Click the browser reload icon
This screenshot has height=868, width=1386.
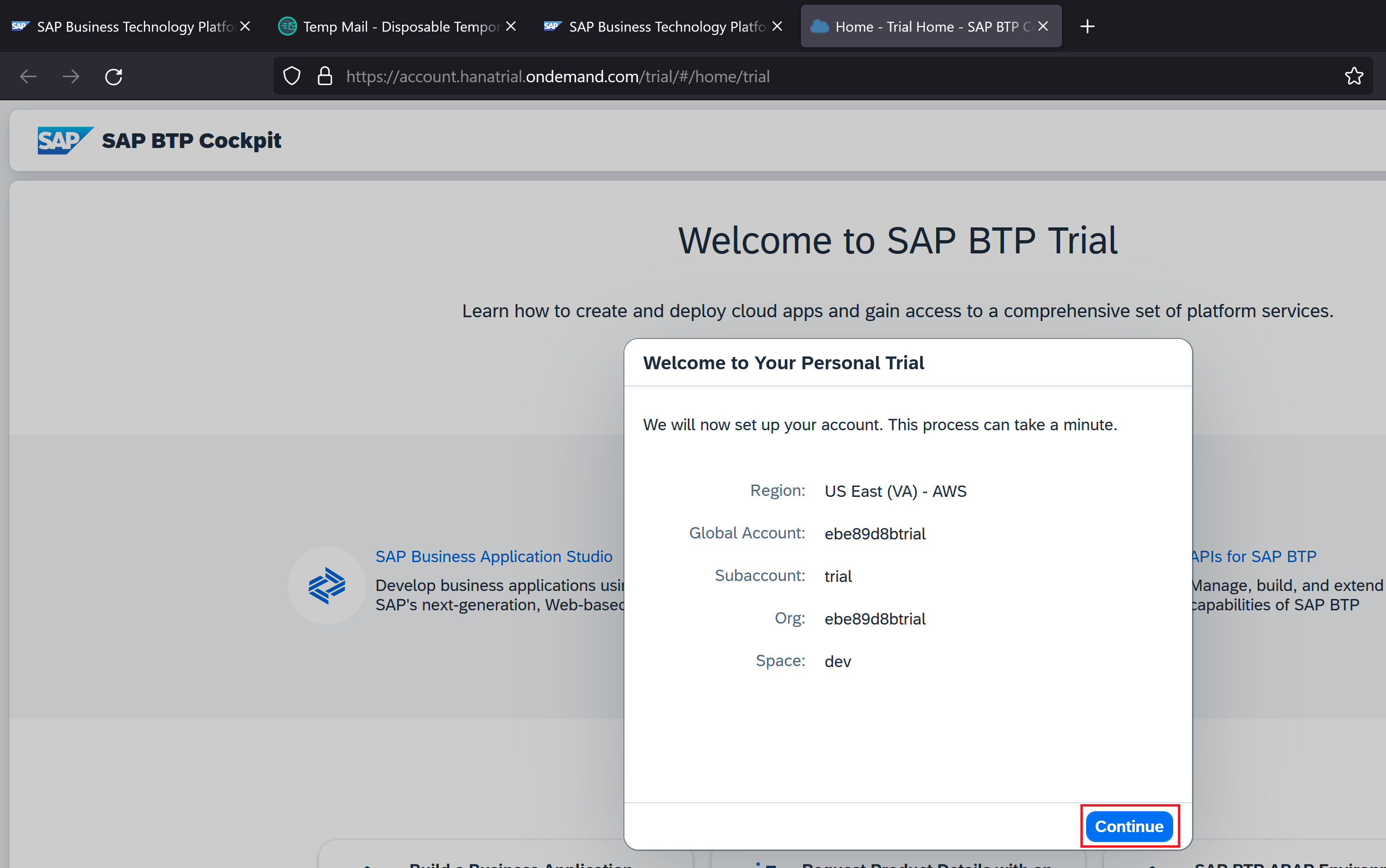coord(113,77)
